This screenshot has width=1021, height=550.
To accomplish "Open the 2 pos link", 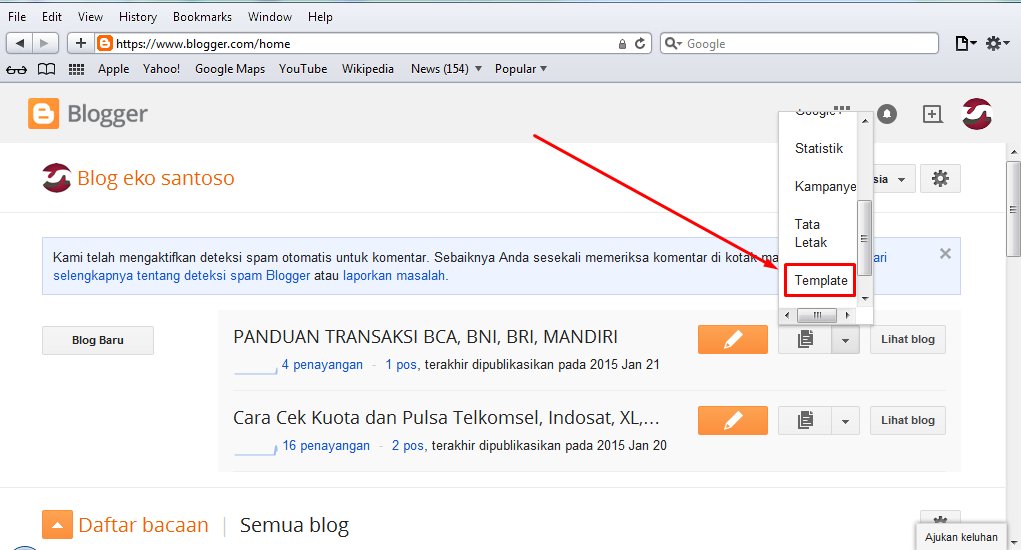I will pos(408,446).
